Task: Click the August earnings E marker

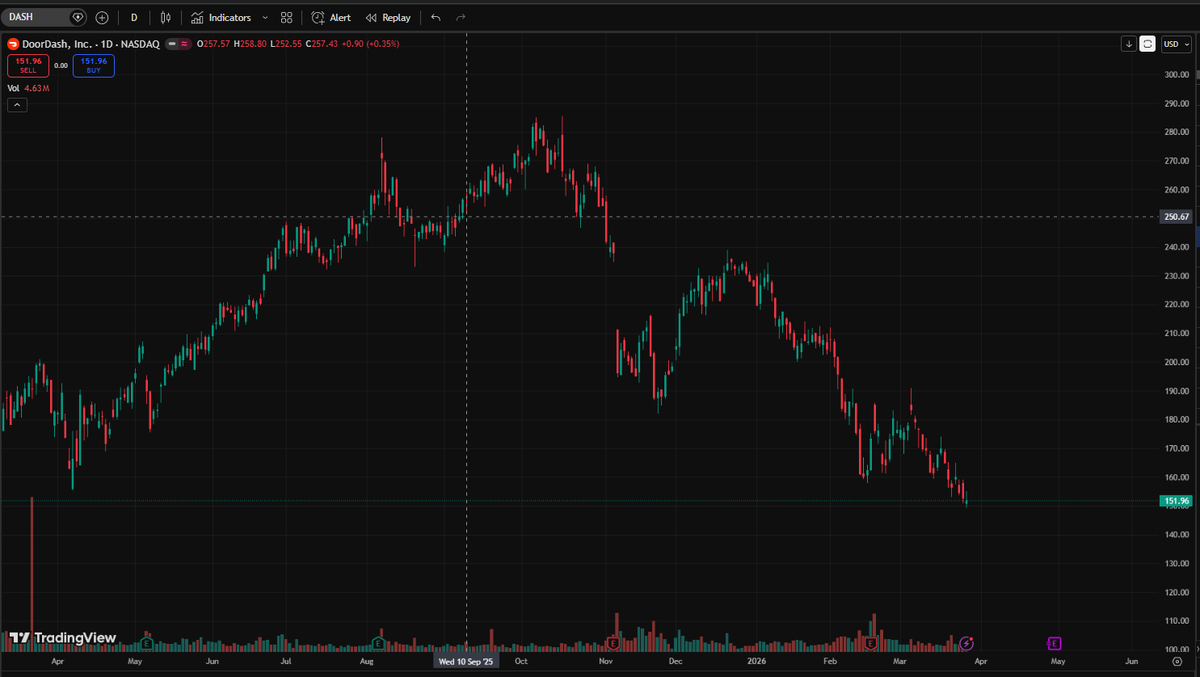Action: coord(379,643)
